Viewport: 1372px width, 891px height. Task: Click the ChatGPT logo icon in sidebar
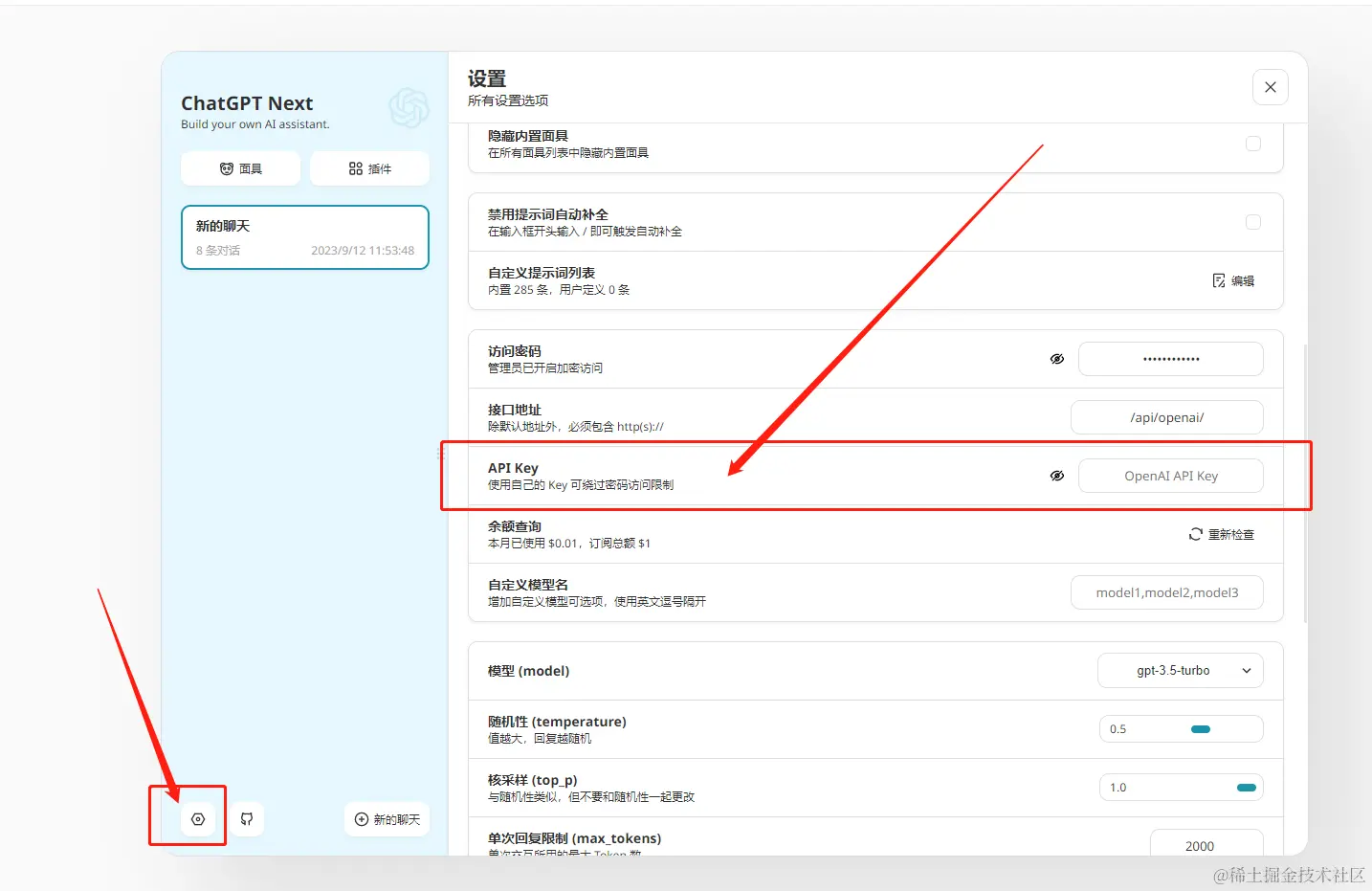409,108
